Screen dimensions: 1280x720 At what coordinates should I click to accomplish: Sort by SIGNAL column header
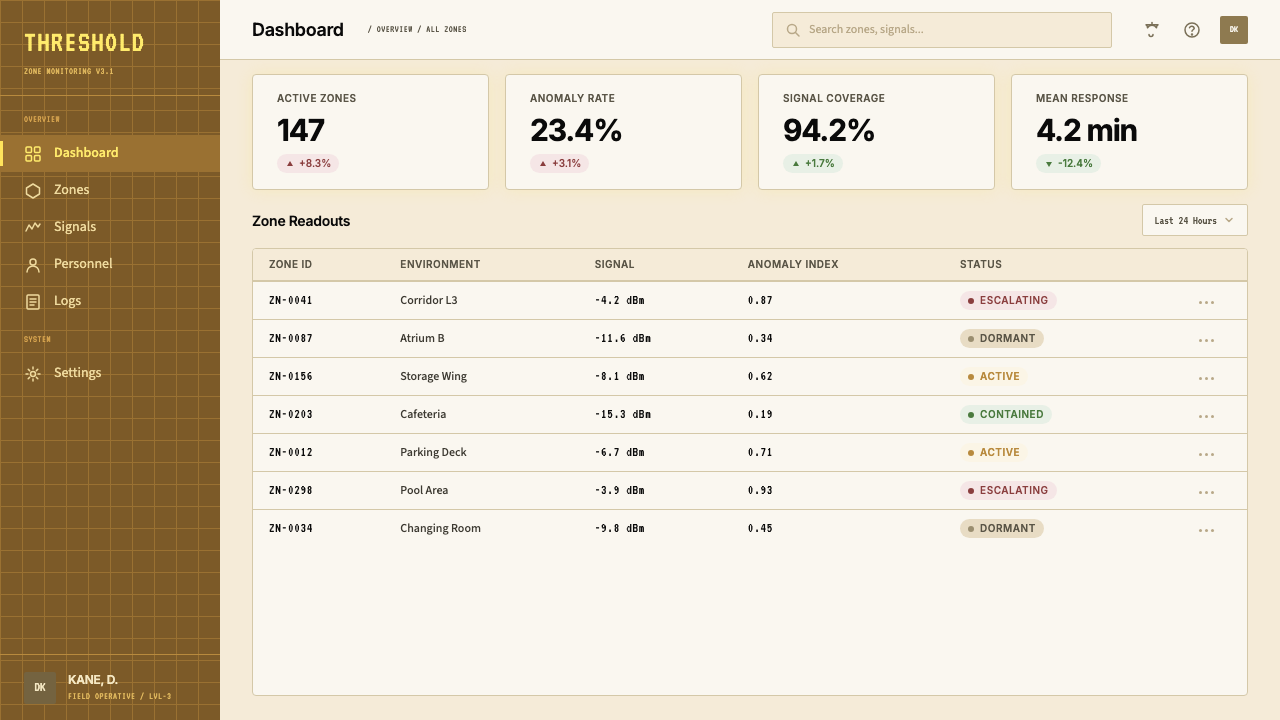tap(614, 265)
